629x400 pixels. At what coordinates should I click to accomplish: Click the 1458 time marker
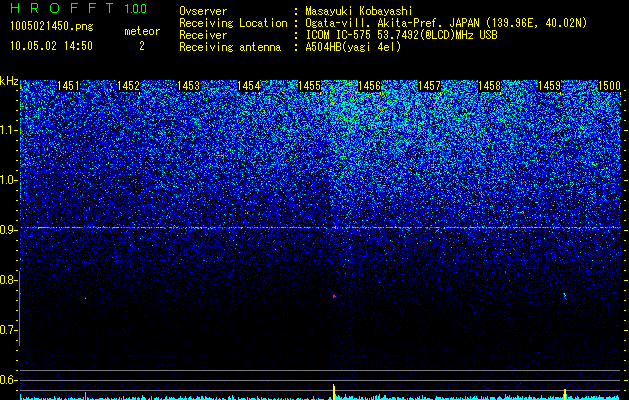coord(489,86)
